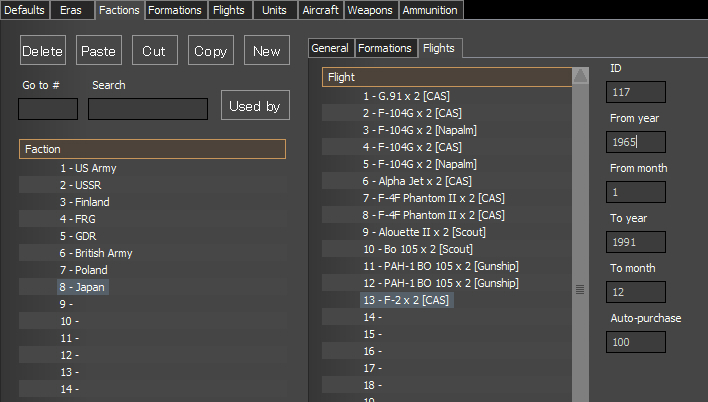The width and height of the screenshot is (708, 402).
Task: Switch to the Units tab
Action: (x=275, y=10)
